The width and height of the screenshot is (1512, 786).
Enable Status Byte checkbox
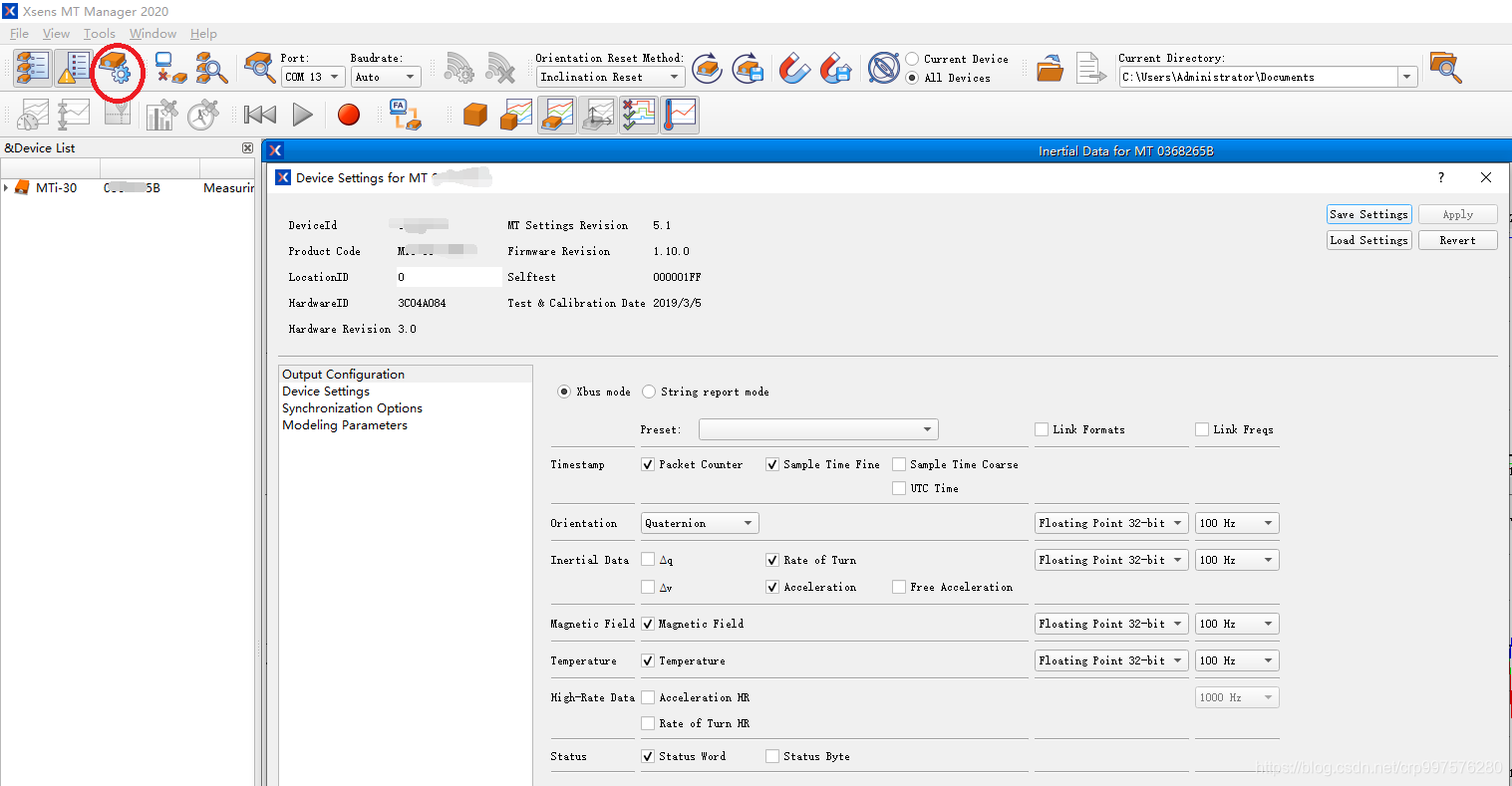pos(772,756)
